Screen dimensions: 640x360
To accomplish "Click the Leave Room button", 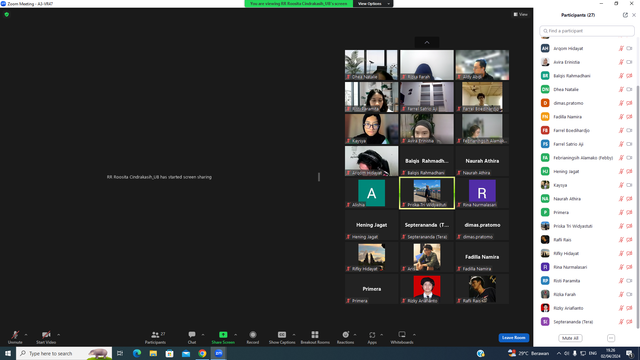I will (513, 338).
